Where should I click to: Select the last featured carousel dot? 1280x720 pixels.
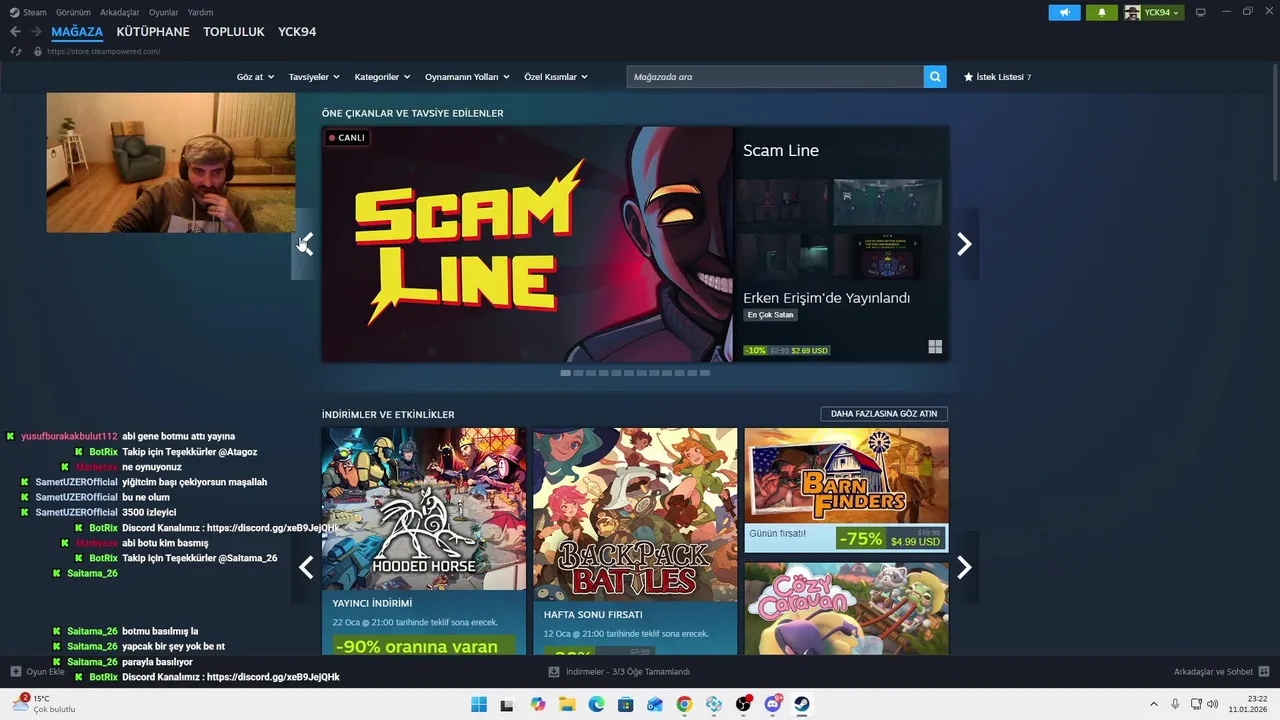(x=704, y=373)
